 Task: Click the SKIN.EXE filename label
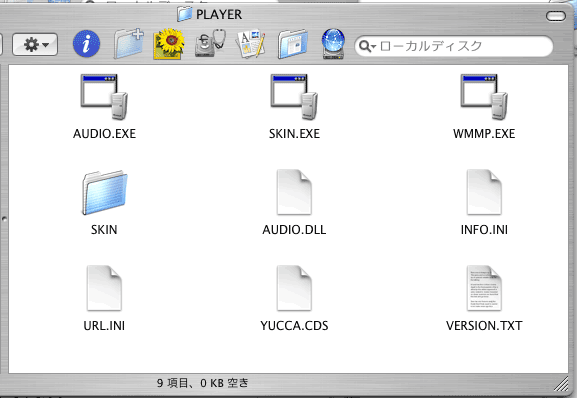tap(294, 134)
